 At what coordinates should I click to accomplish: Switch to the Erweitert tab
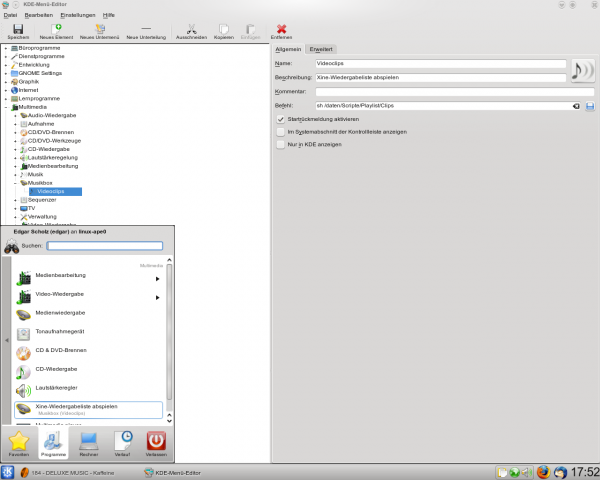tap(322, 49)
